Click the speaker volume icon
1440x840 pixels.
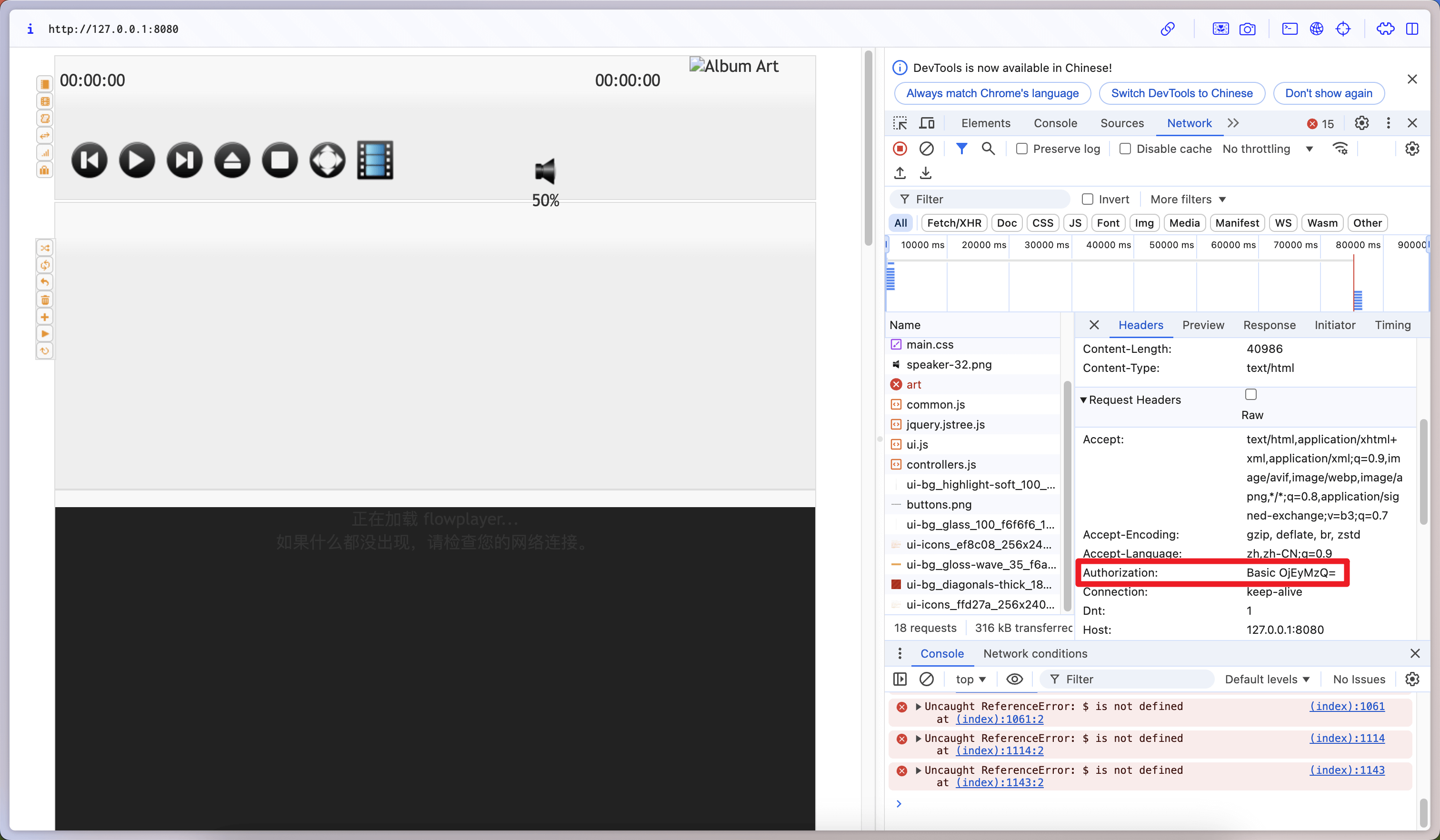pyautogui.click(x=545, y=170)
